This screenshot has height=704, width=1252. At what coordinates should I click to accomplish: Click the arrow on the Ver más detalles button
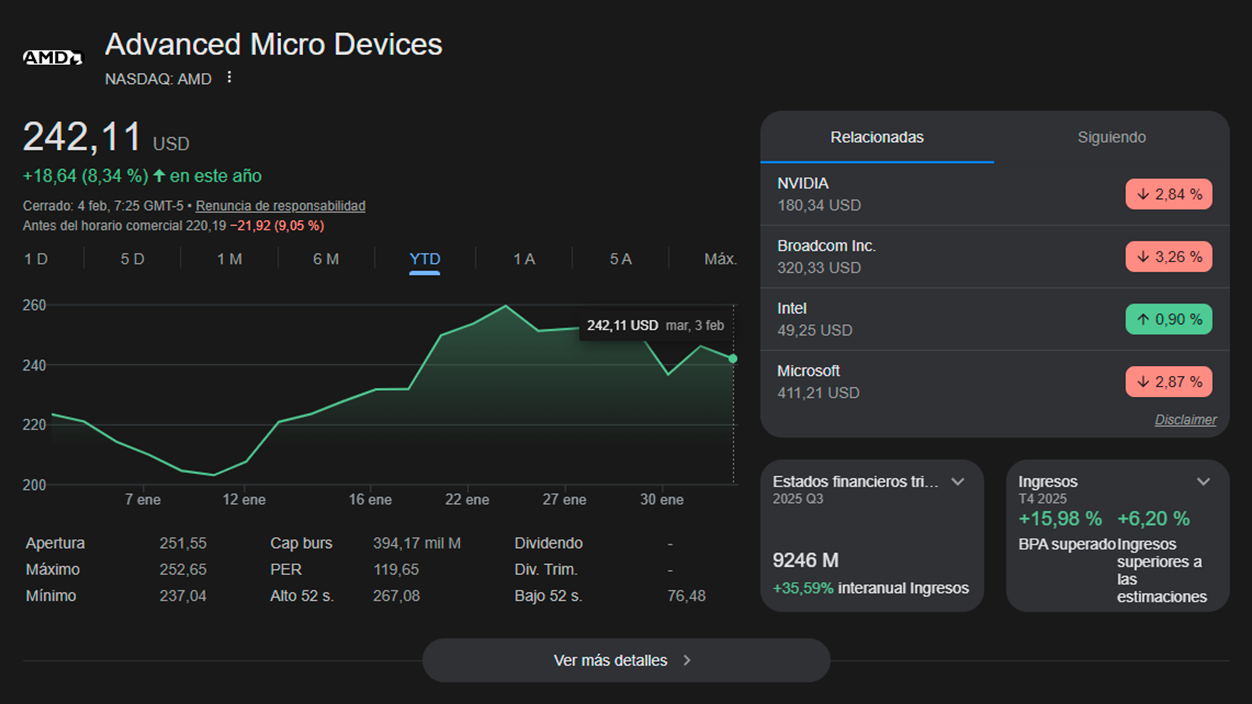click(687, 660)
